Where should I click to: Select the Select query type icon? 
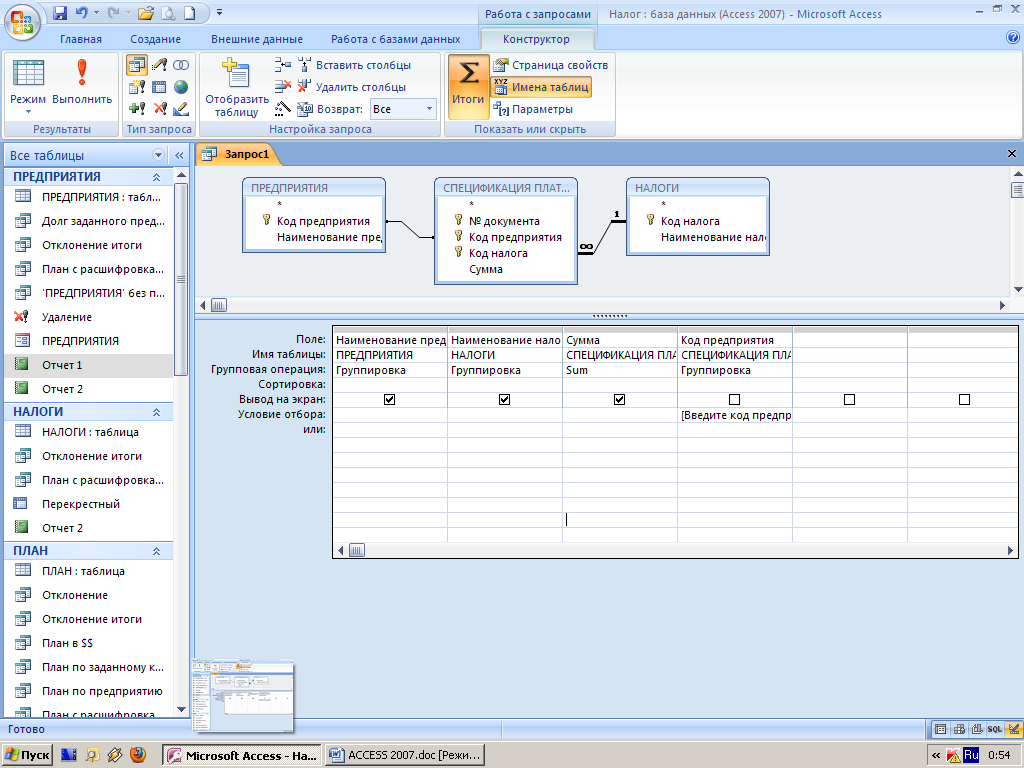[136, 65]
